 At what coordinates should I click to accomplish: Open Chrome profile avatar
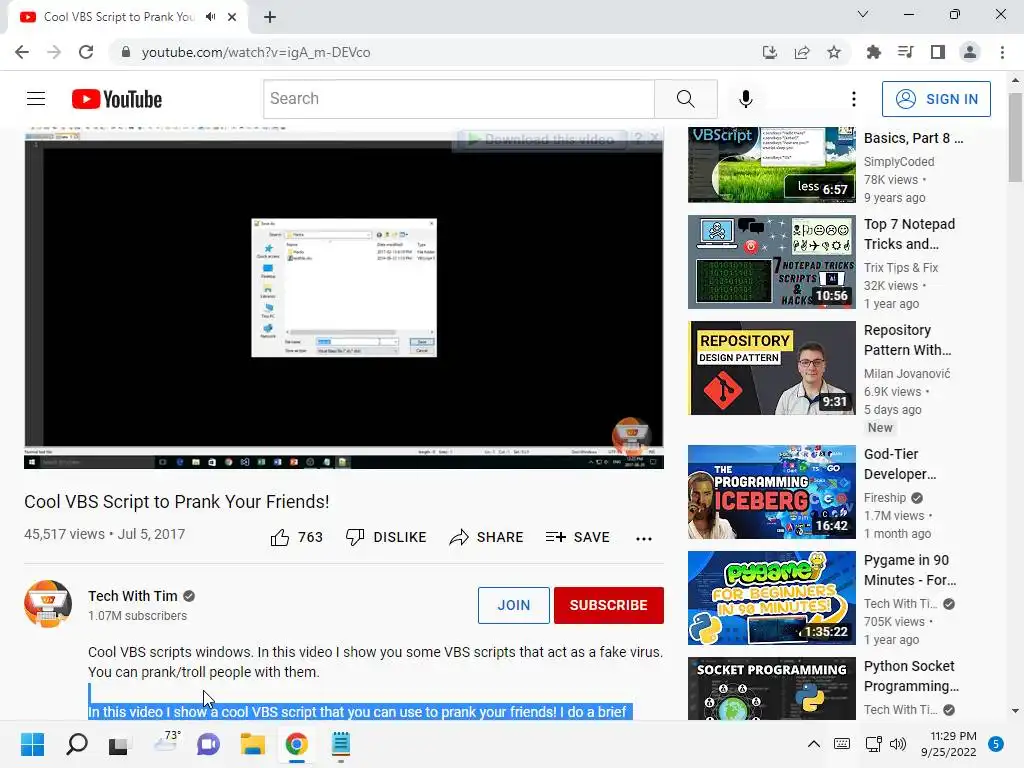pyautogui.click(x=970, y=52)
